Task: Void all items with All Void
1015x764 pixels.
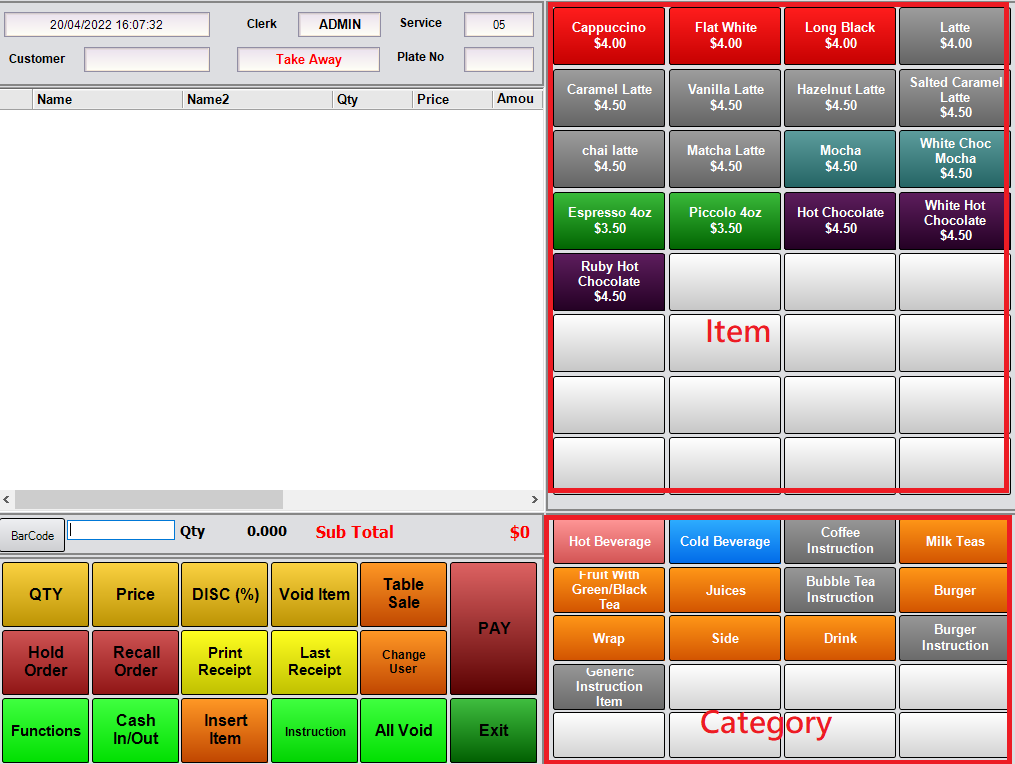Action: tap(403, 730)
